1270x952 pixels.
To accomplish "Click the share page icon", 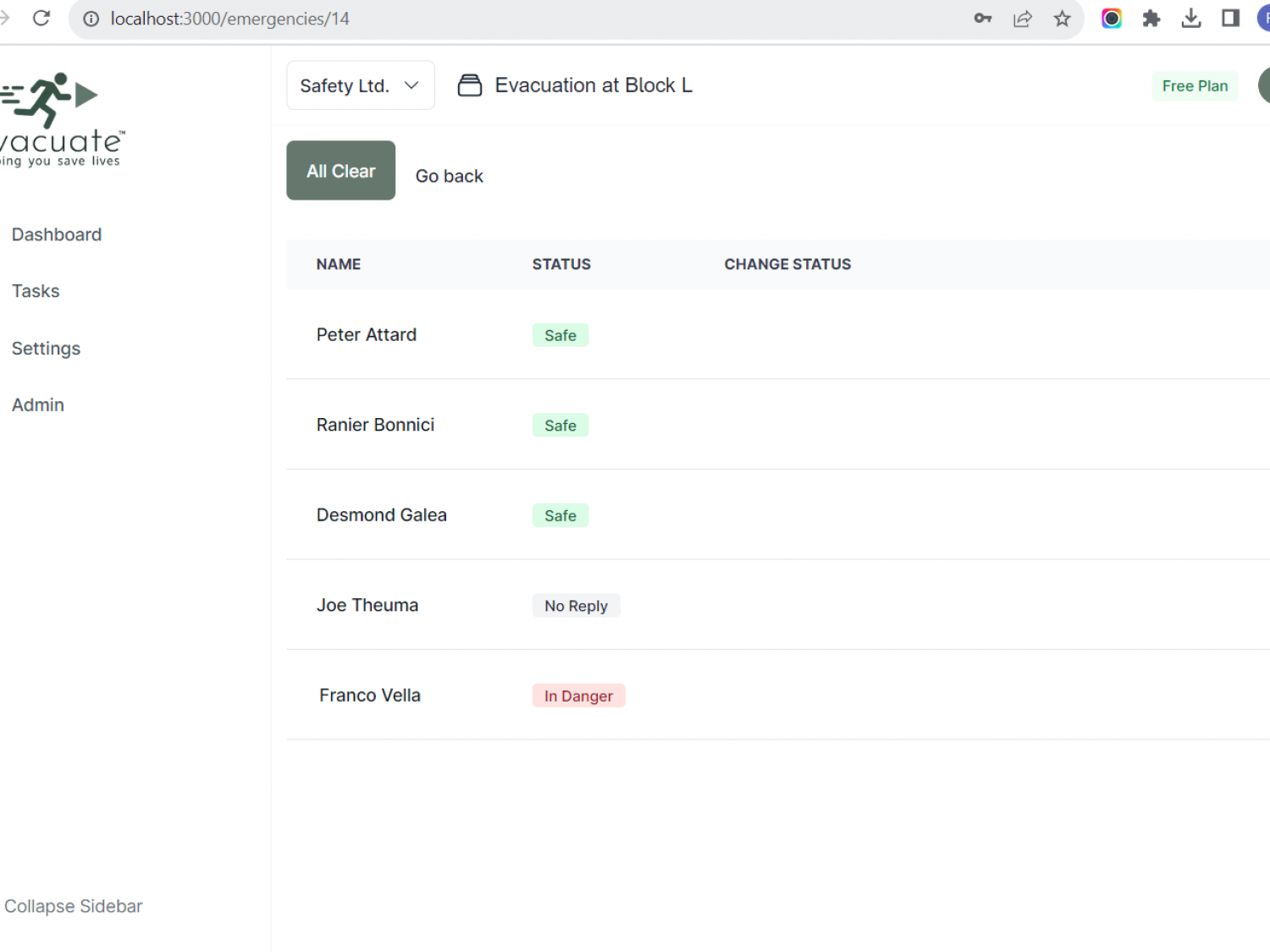I will click(1022, 19).
